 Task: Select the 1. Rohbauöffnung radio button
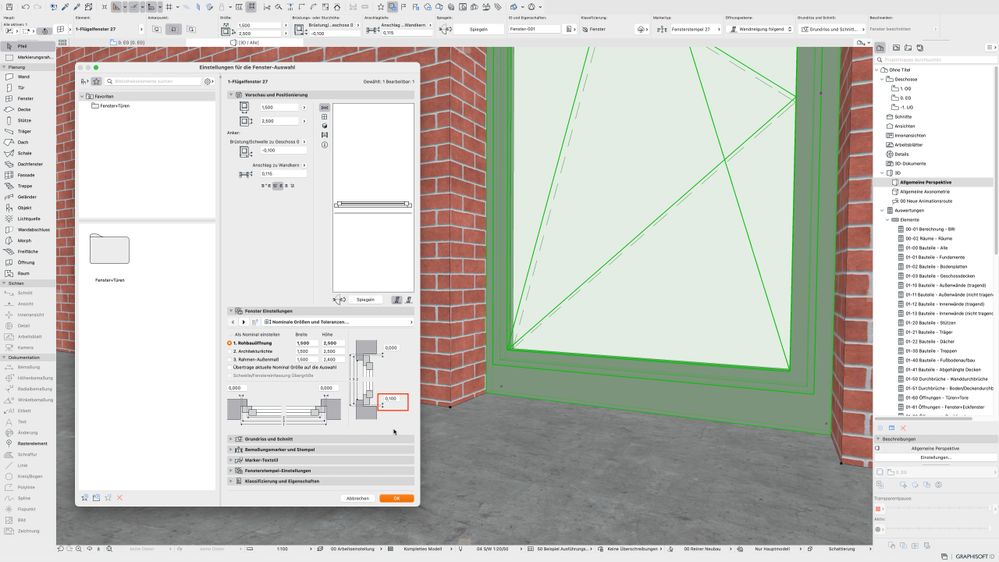tap(230, 343)
